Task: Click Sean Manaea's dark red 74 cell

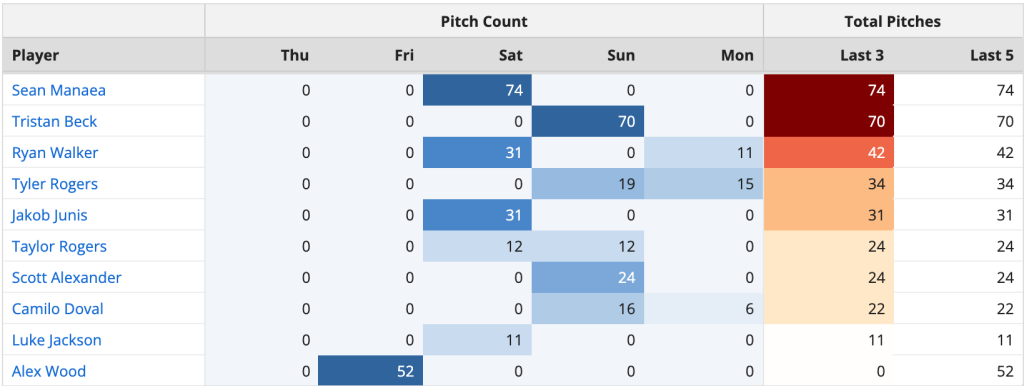Action: pyautogui.click(x=829, y=90)
